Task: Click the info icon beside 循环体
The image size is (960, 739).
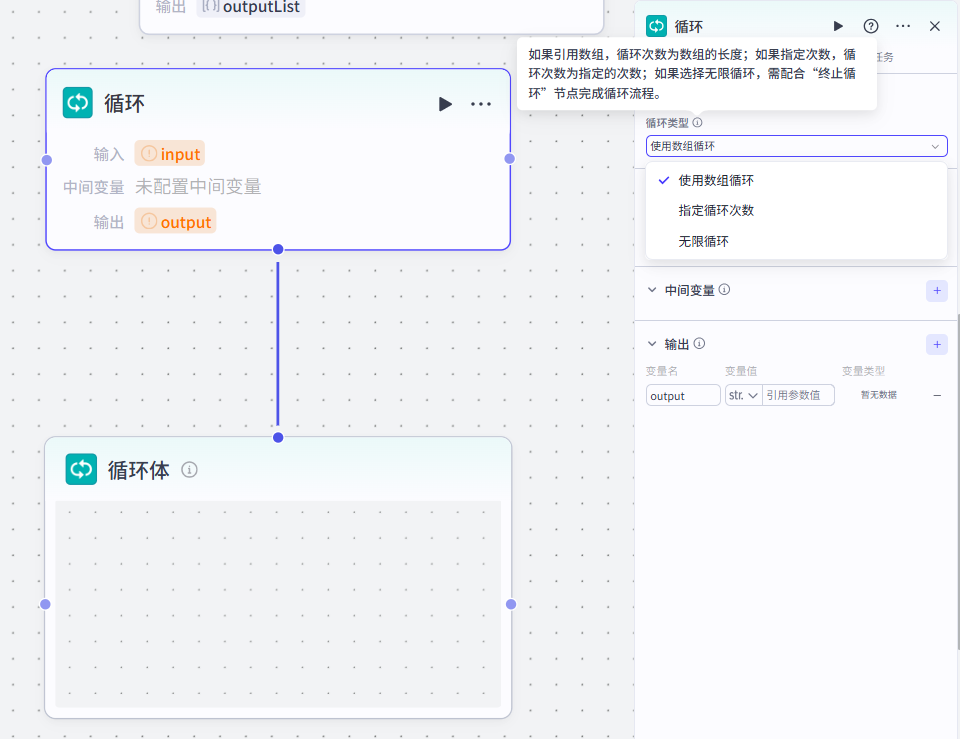Action: tap(189, 470)
